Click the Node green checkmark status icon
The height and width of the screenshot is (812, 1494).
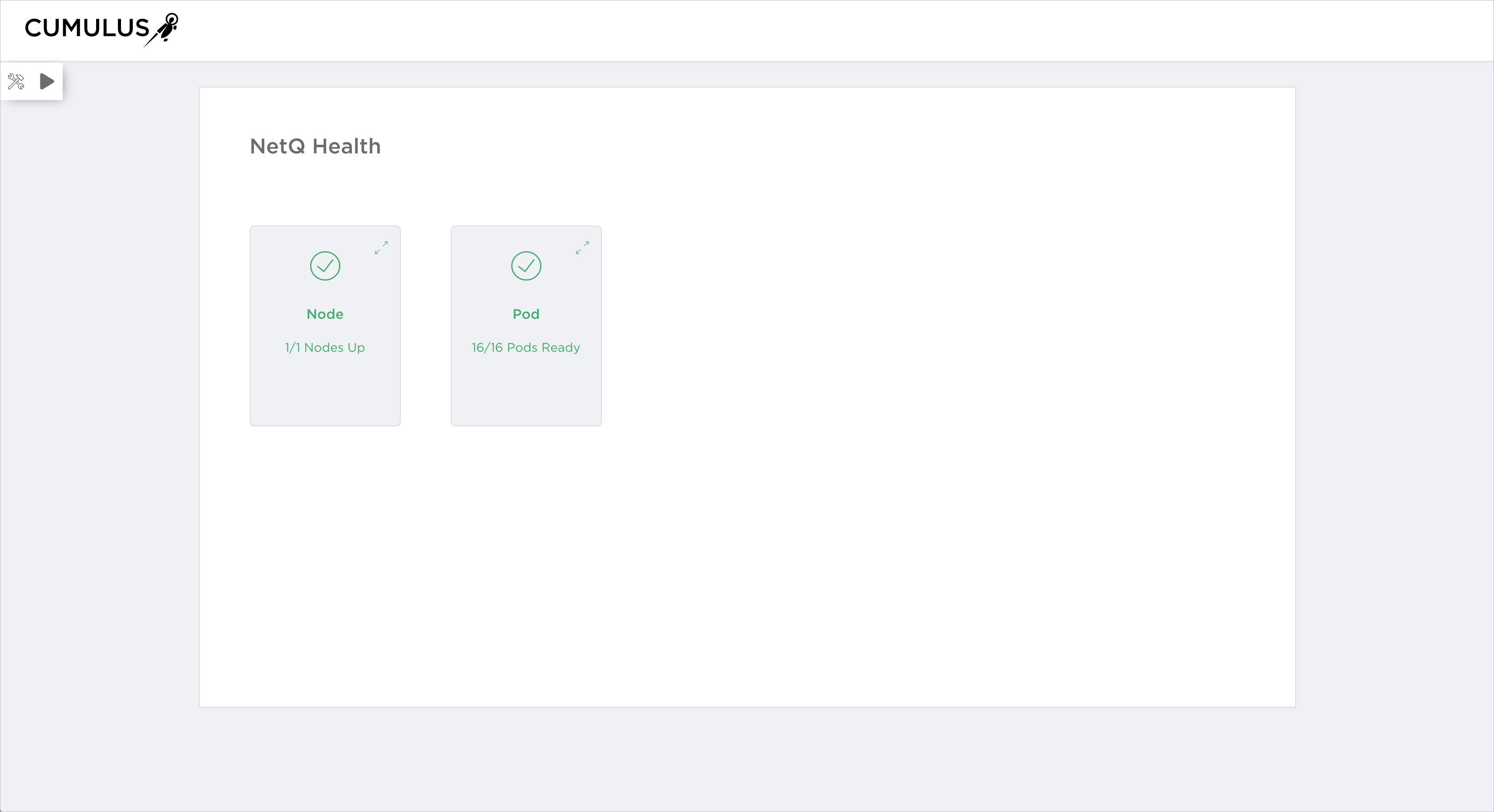click(325, 266)
